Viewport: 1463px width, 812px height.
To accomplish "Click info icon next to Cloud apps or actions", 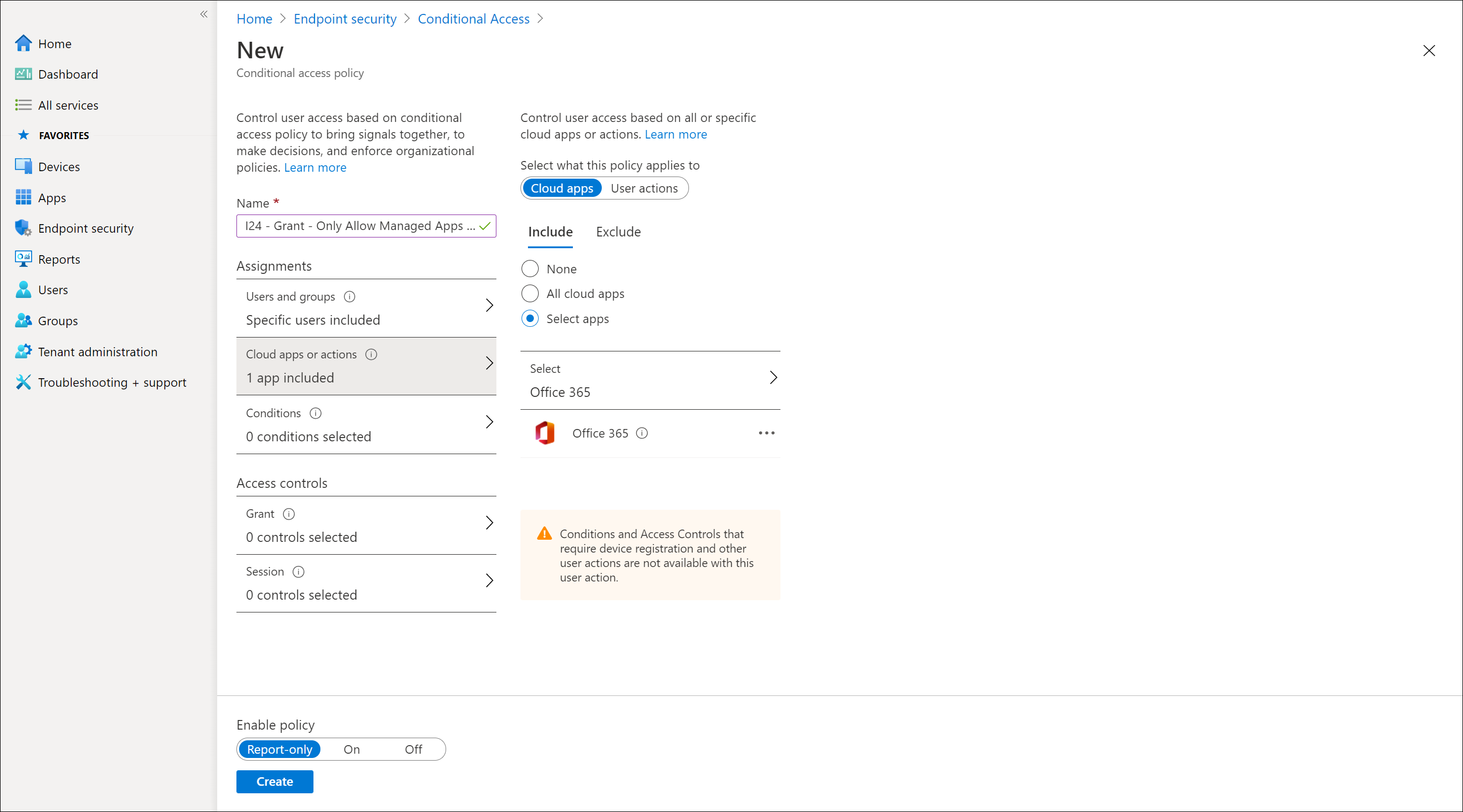I will tap(371, 354).
